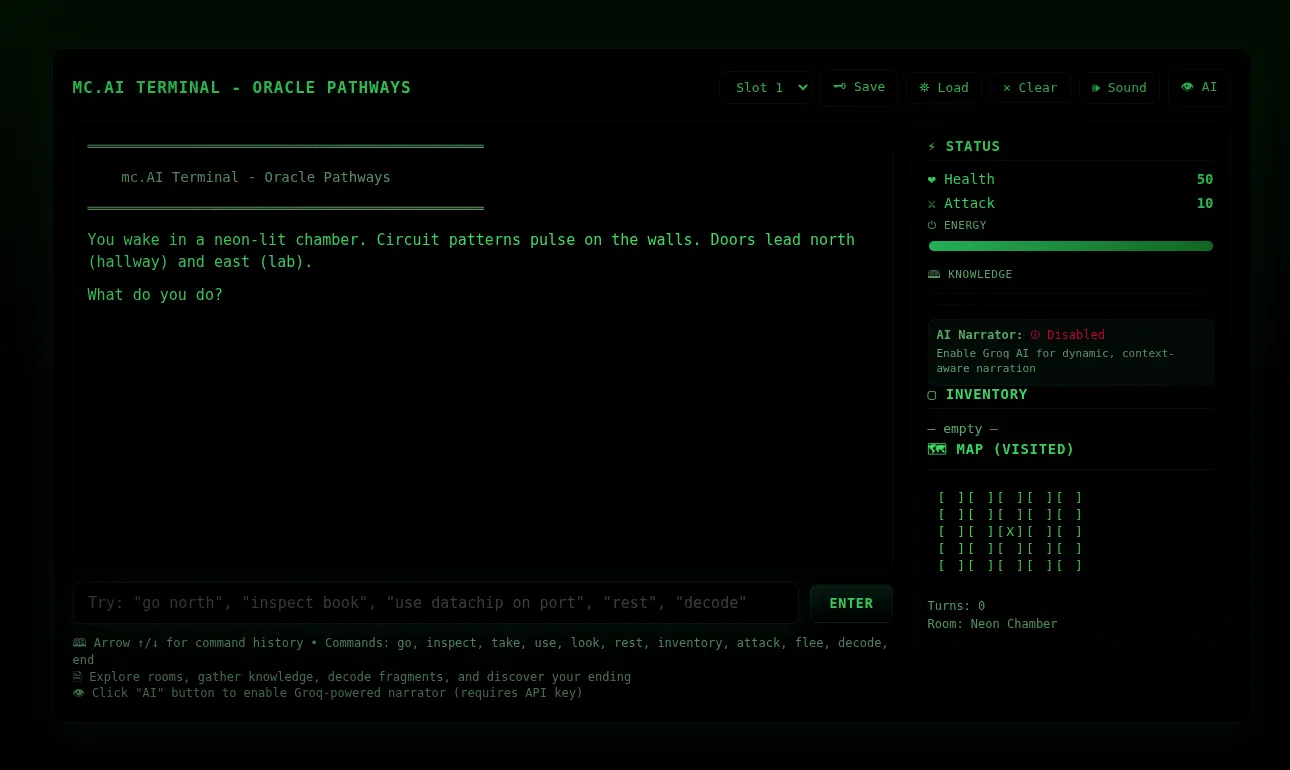This screenshot has height=770, width=1290.
Task: Click the green ENERGY progress bar
Action: [1070, 245]
